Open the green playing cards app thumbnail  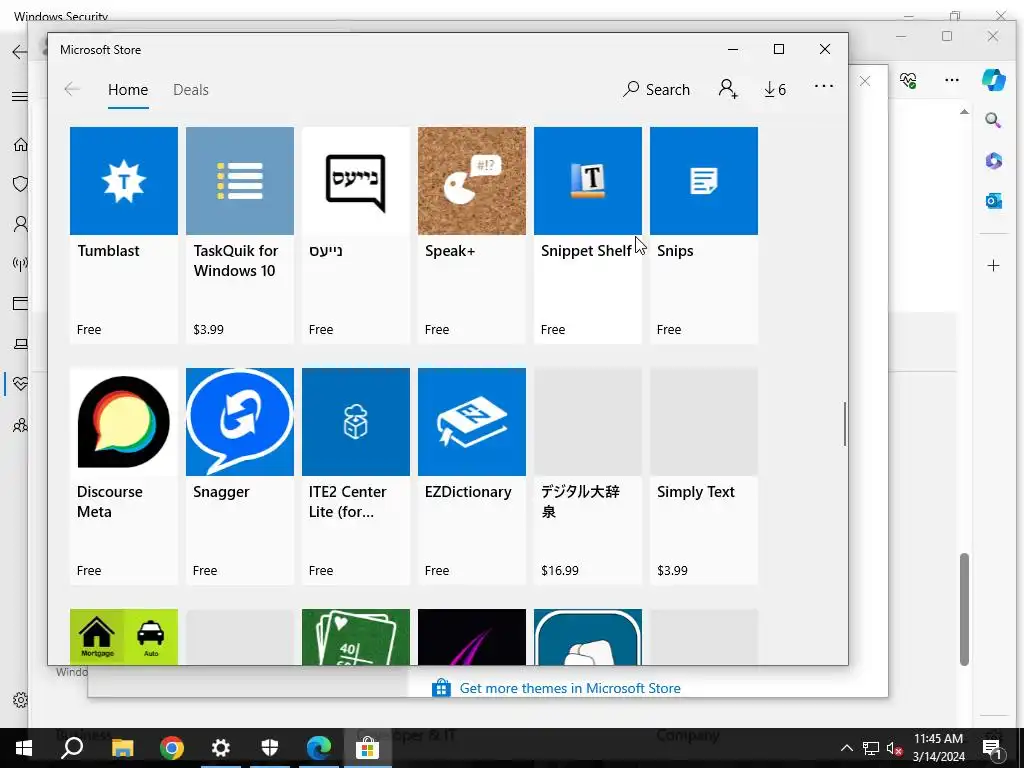click(x=356, y=637)
